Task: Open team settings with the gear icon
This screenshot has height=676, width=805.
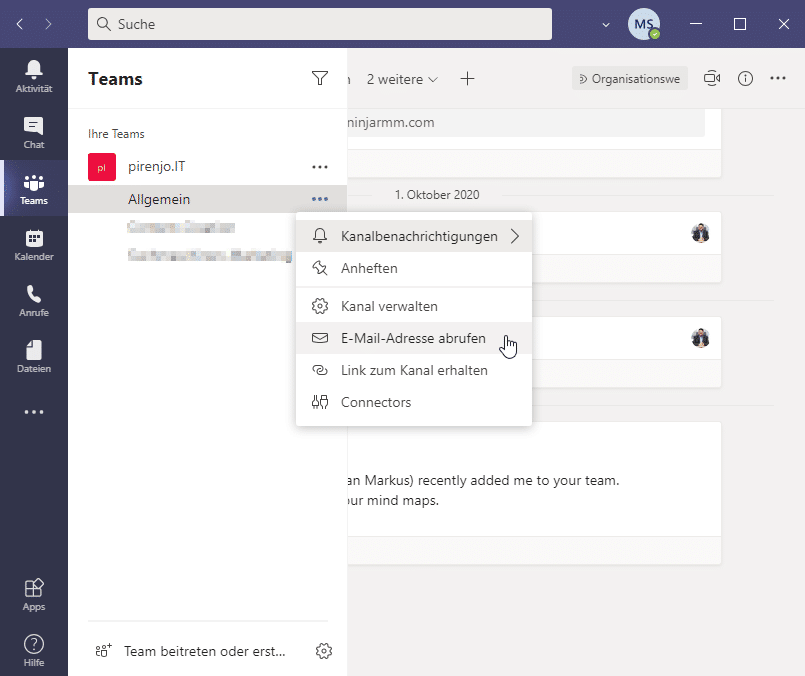Action: coord(323,650)
